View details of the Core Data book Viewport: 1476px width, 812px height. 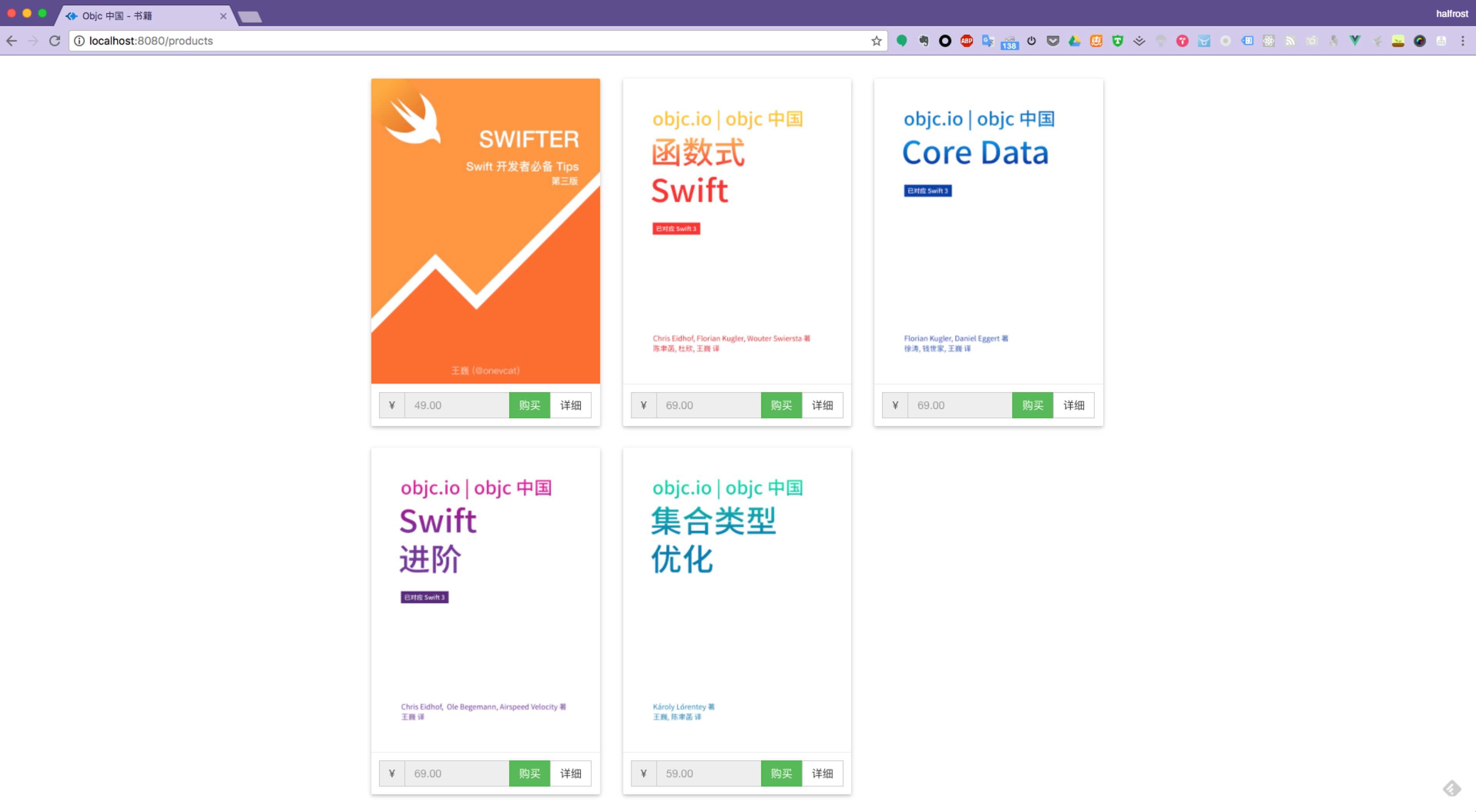coord(1073,405)
